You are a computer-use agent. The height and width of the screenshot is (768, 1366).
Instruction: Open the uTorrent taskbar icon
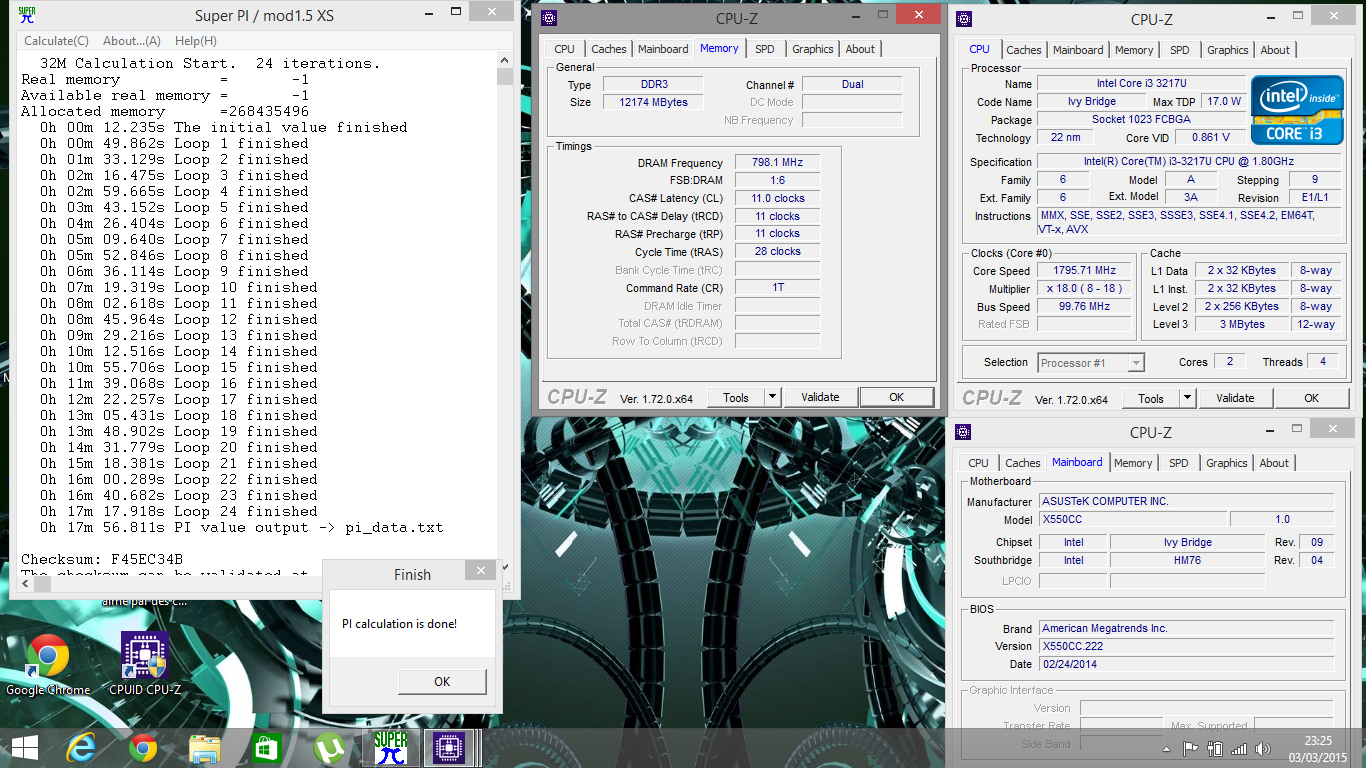click(x=328, y=748)
